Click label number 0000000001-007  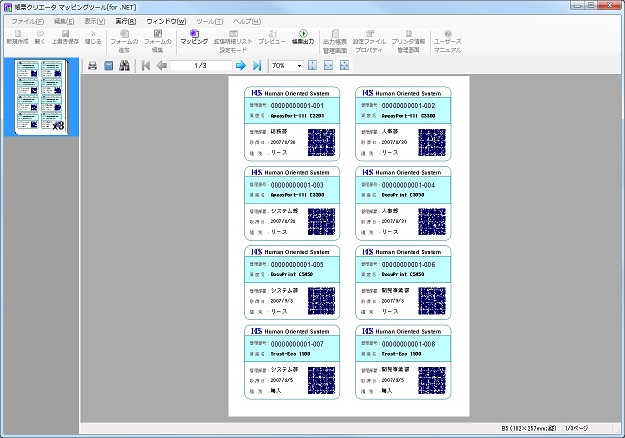(x=297, y=344)
